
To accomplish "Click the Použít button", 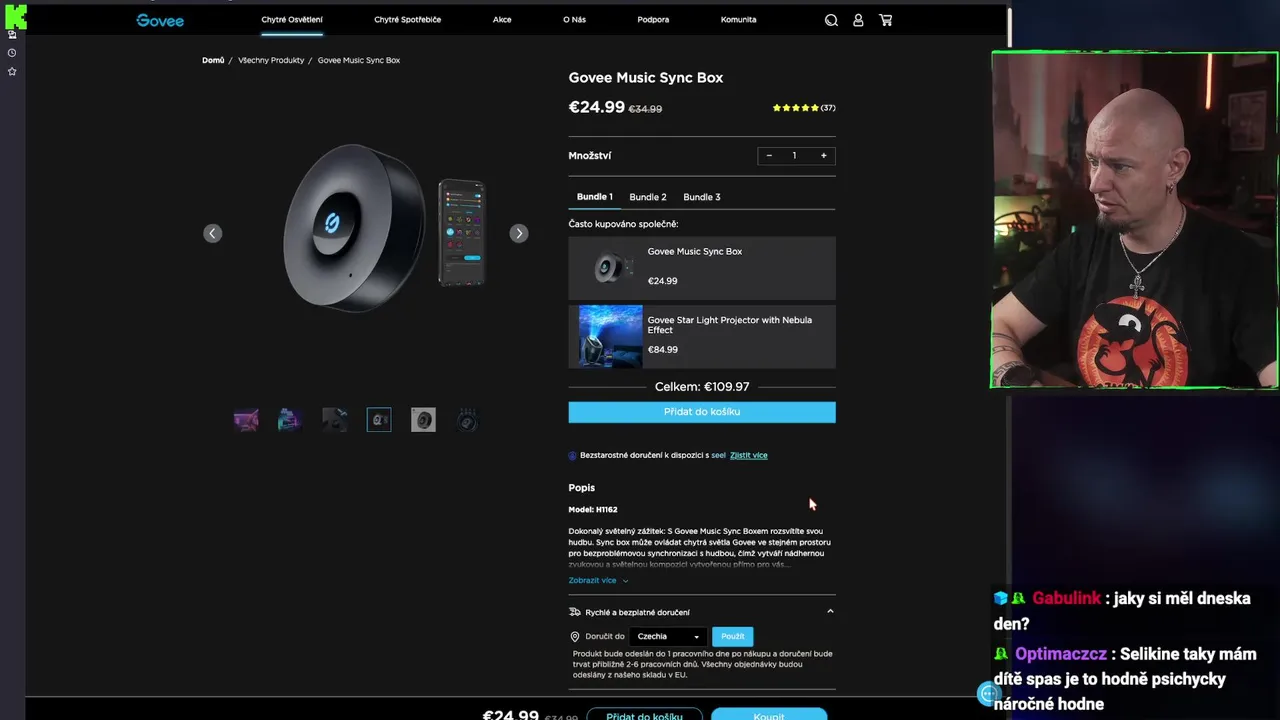I will [733, 636].
